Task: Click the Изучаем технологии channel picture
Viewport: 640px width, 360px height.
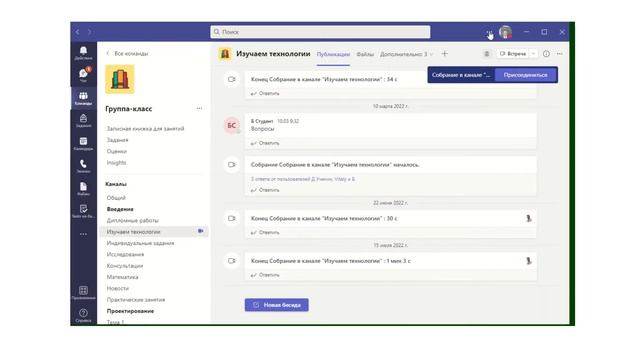Action: 225,54
